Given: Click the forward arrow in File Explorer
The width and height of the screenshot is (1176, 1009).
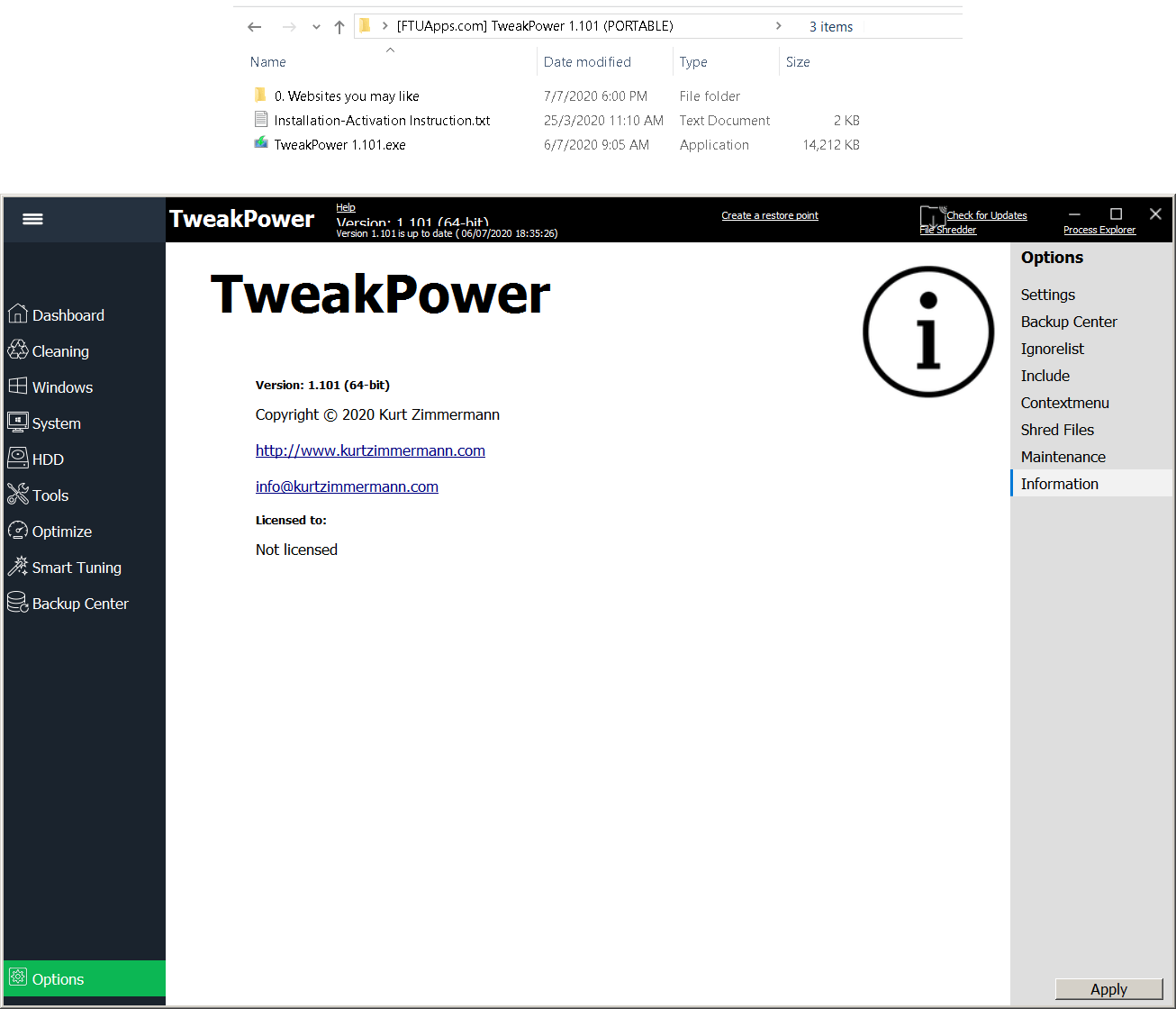Looking at the screenshot, I should [289, 27].
